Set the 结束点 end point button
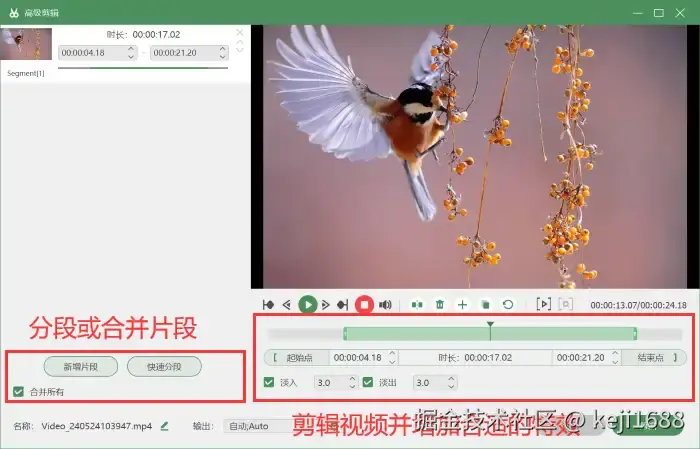The image size is (700, 449). [x=654, y=358]
